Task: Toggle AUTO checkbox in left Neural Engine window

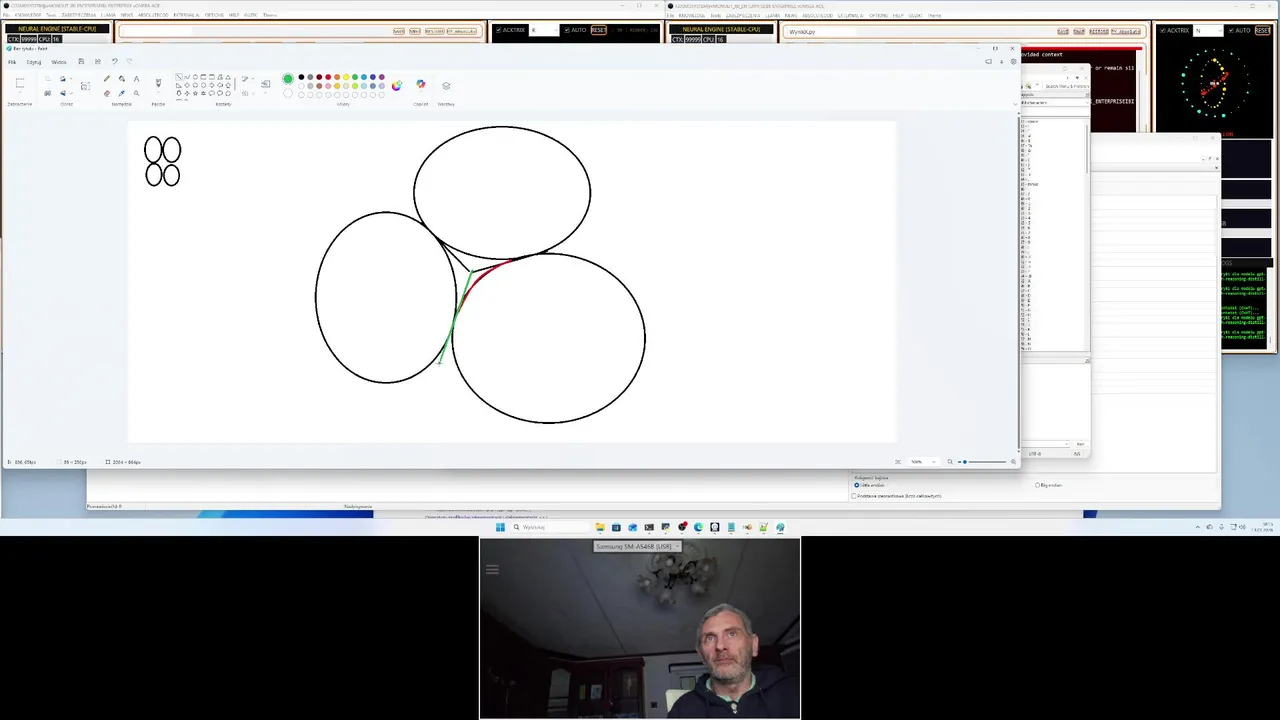Action: 567,30
